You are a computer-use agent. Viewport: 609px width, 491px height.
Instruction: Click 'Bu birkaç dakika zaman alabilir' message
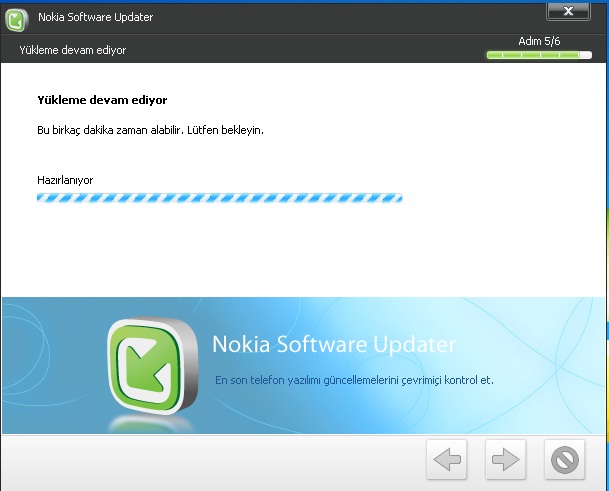pyautogui.click(x=150, y=130)
